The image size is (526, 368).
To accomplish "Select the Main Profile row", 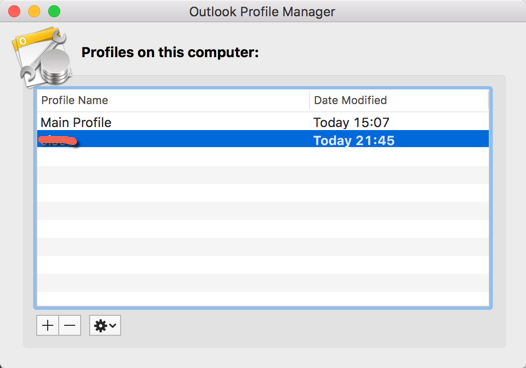I will 263,122.
